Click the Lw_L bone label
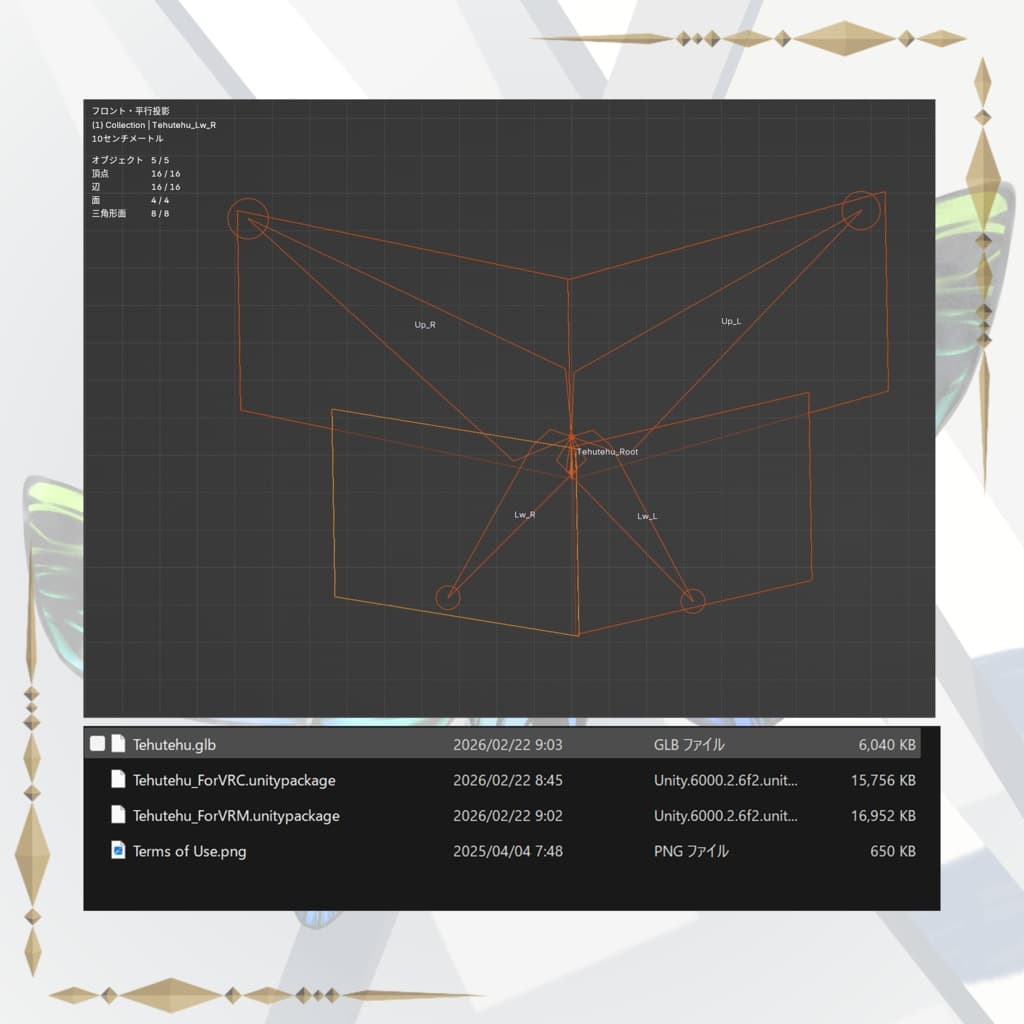 point(647,516)
